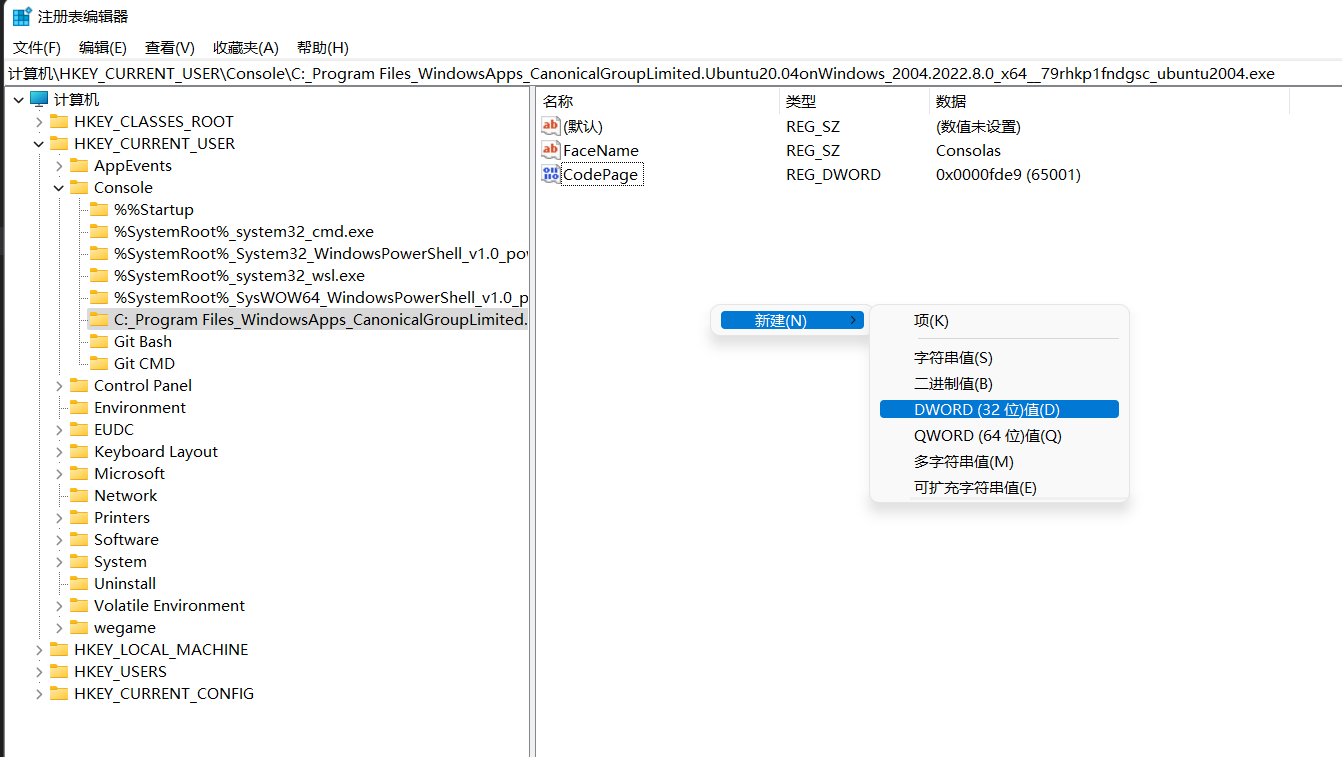Expand HKEY_LOCAL_MACHINE tree node

pyautogui.click(x=39, y=649)
